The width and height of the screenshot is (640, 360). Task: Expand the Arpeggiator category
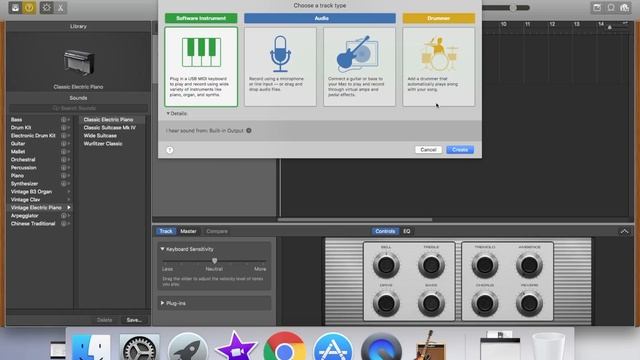[69, 216]
